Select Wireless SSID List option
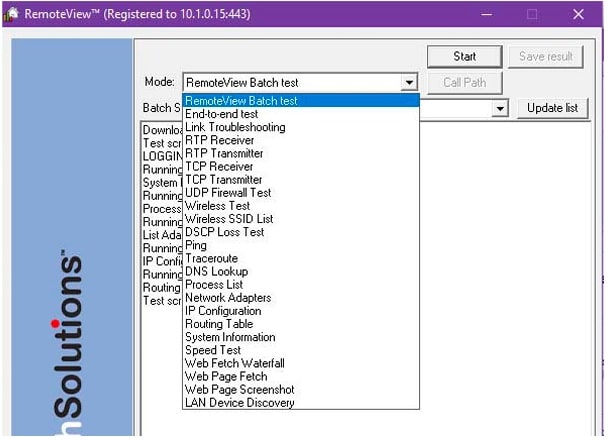This screenshot has height=440, width=608. tap(301, 219)
